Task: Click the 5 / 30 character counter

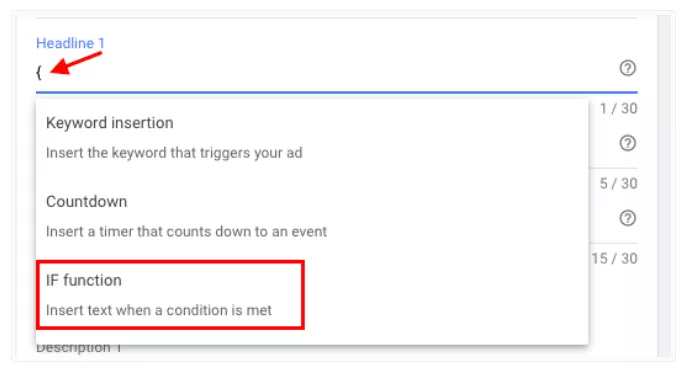Action: (x=618, y=183)
